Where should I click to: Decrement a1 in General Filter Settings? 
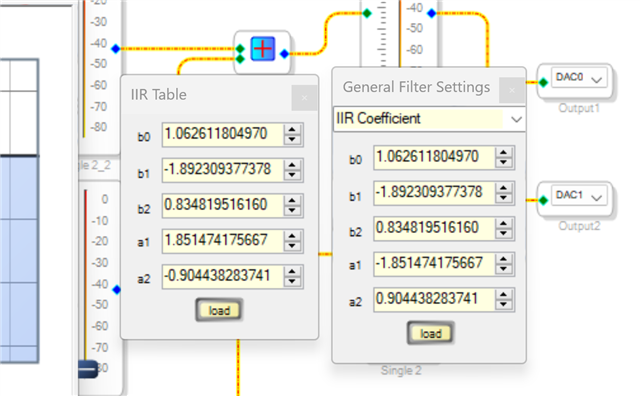(x=504, y=269)
